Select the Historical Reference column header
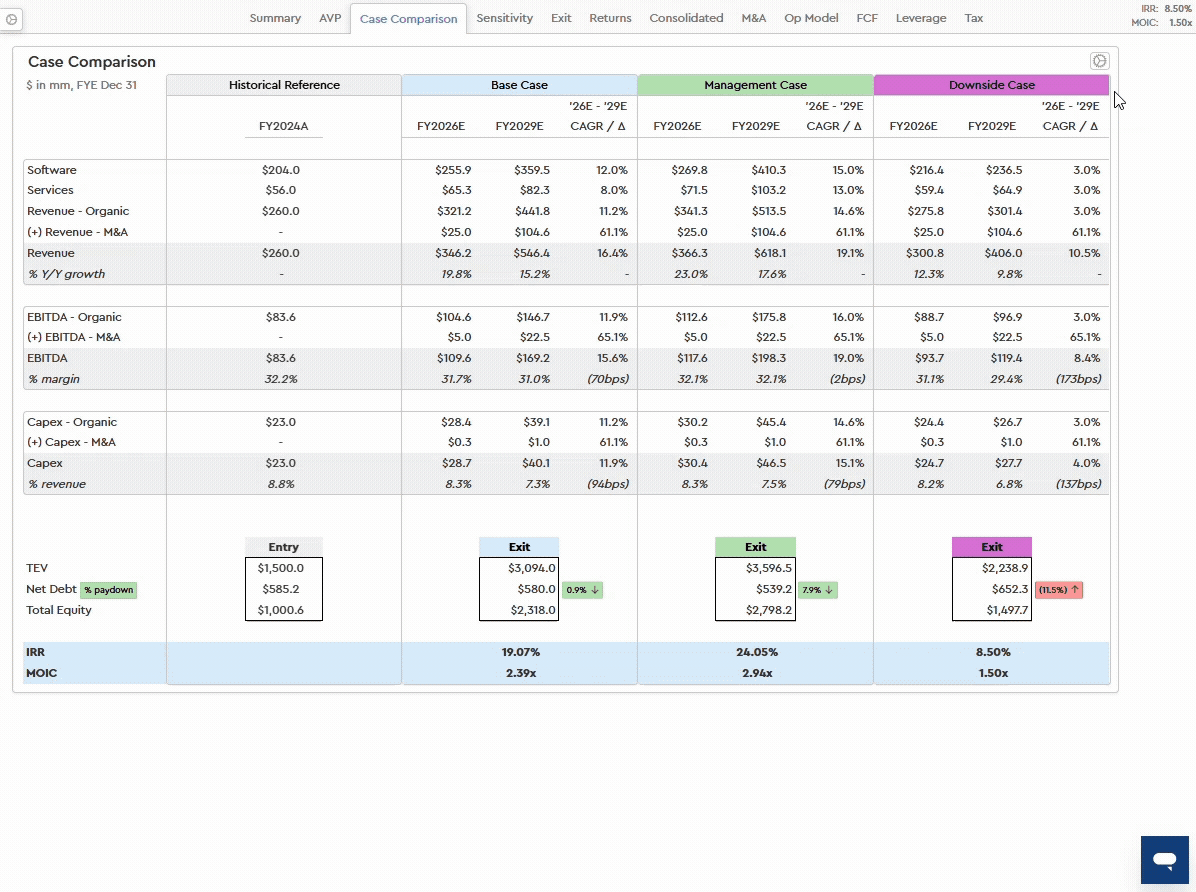The width and height of the screenshot is (1196, 892). click(284, 85)
